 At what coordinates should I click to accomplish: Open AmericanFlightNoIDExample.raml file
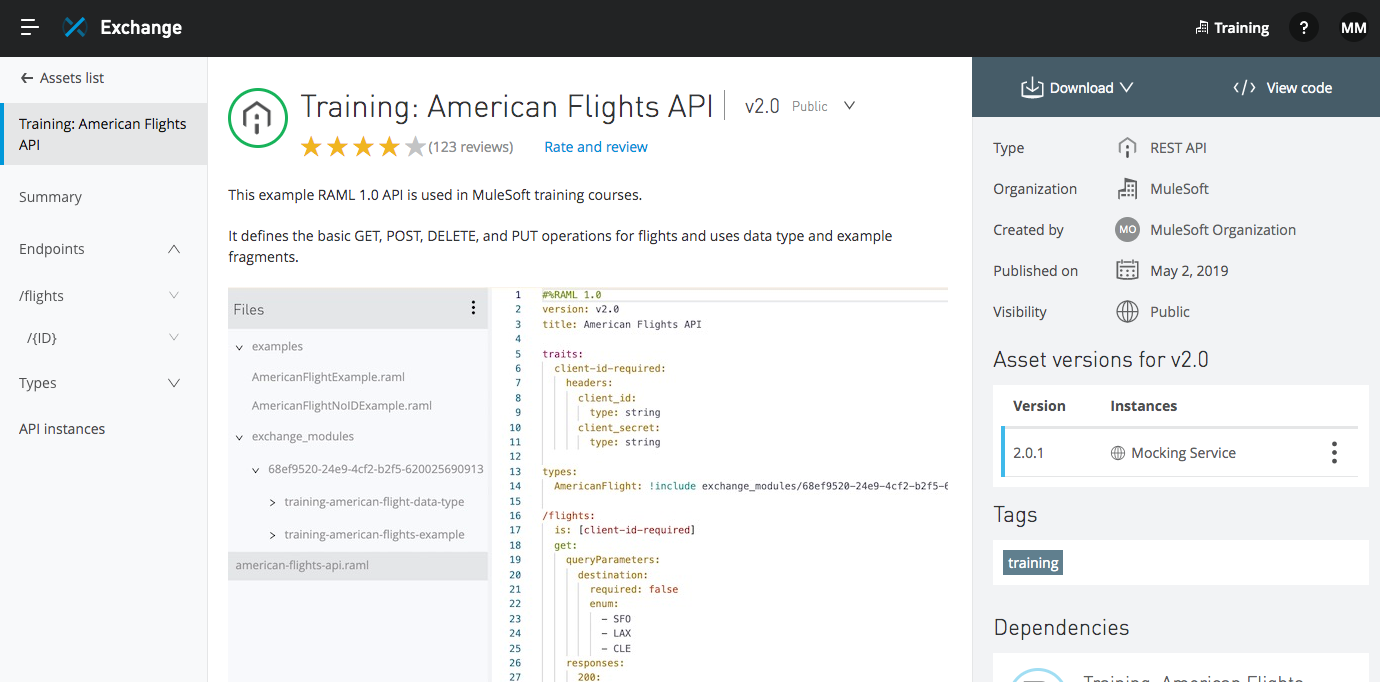(x=342, y=406)
